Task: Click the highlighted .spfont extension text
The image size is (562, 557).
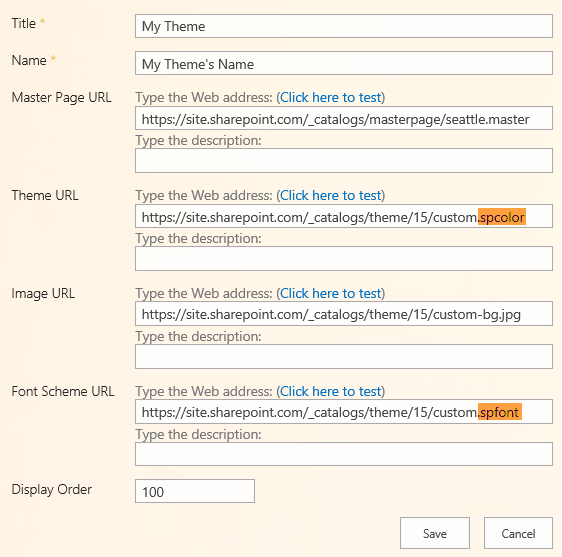Action: [500, 412]
